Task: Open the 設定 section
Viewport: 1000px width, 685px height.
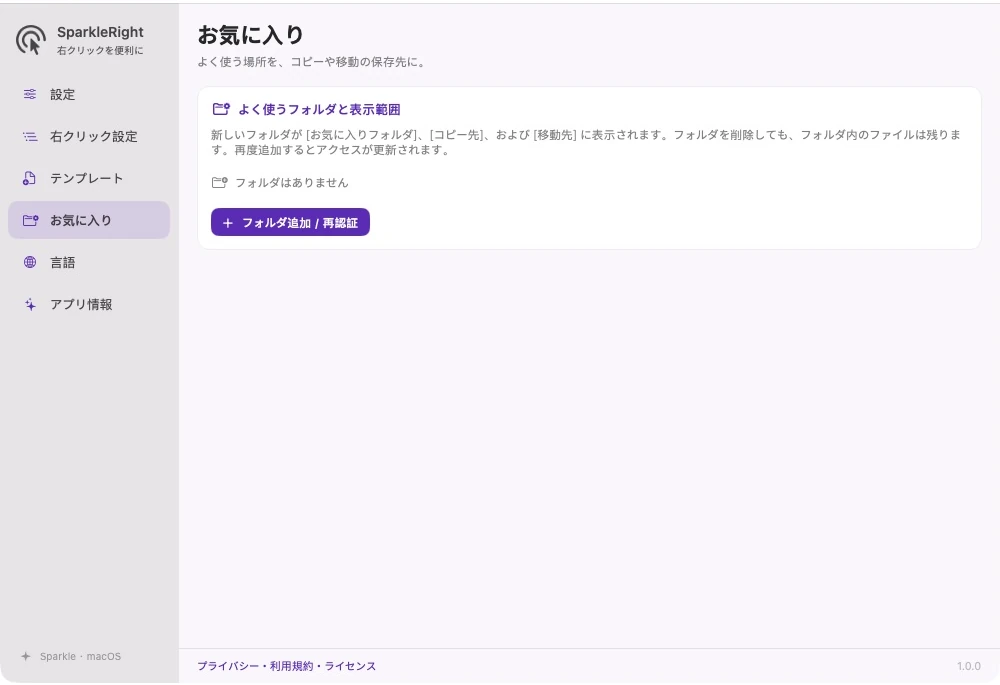Action: click(x=89, y=94)
